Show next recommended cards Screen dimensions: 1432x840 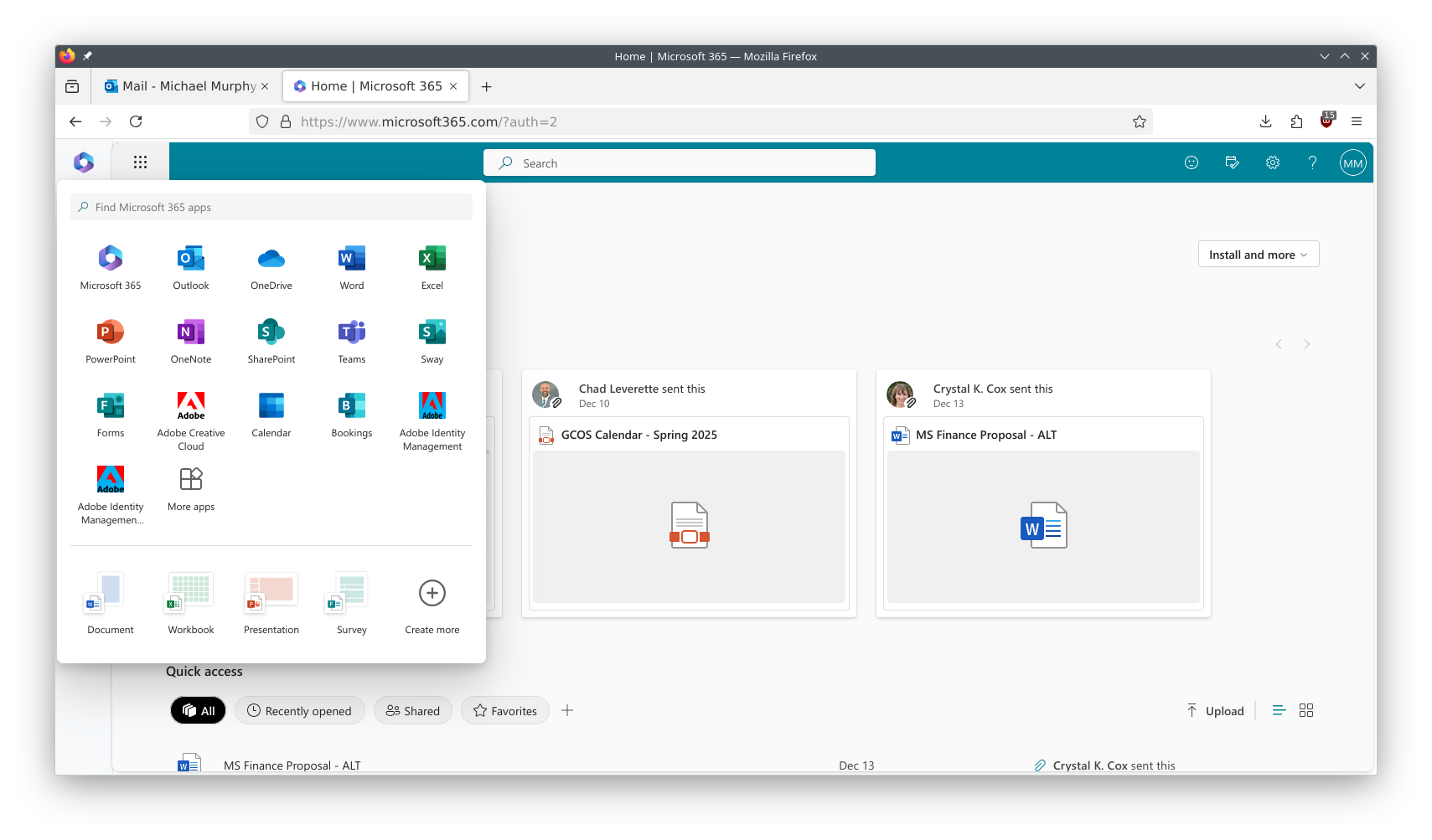point(1306,344)
